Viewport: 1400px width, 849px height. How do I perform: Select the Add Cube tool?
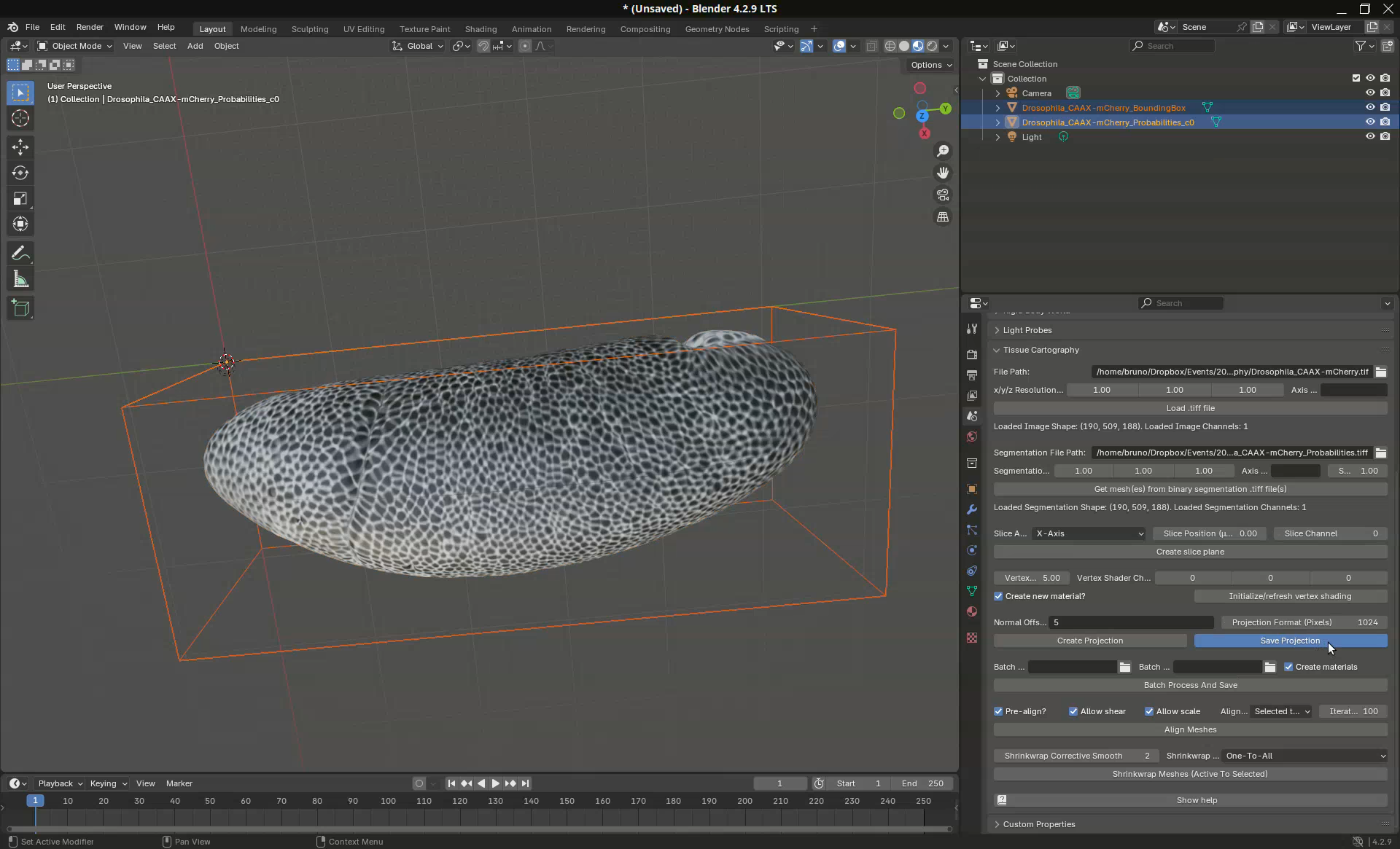pyautogui.click(x=20, y=308)
